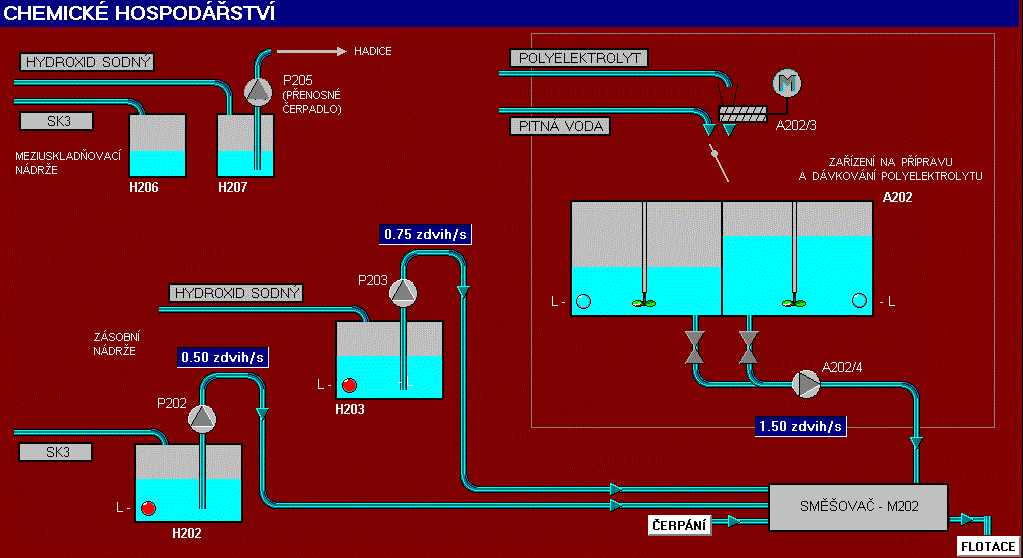Click the A202/3 screw feeder hopper

tap(742, 114)
